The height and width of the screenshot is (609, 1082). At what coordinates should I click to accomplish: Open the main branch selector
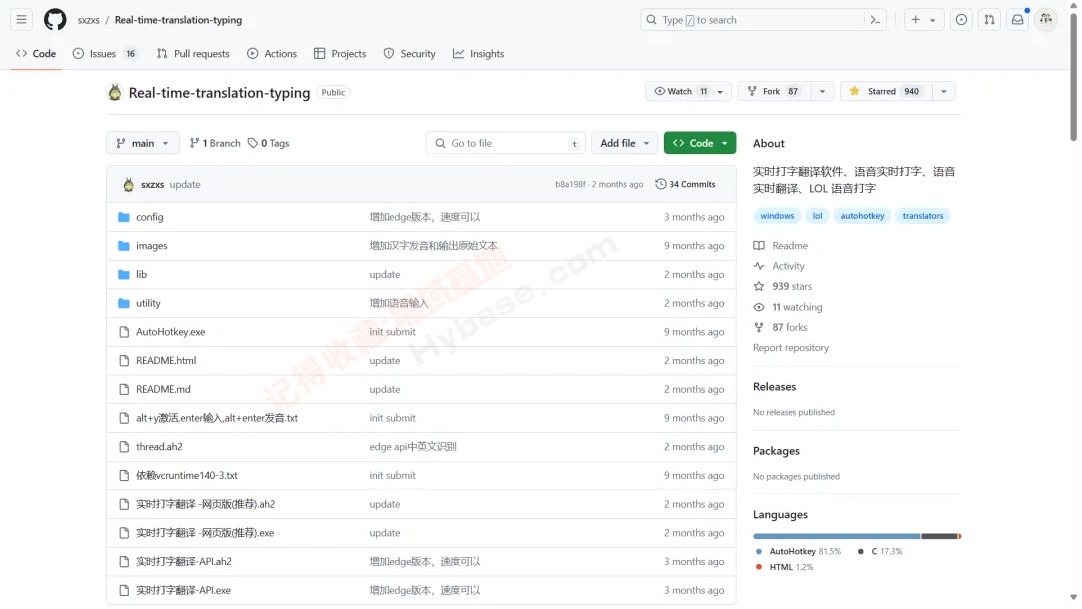(143, 143)
